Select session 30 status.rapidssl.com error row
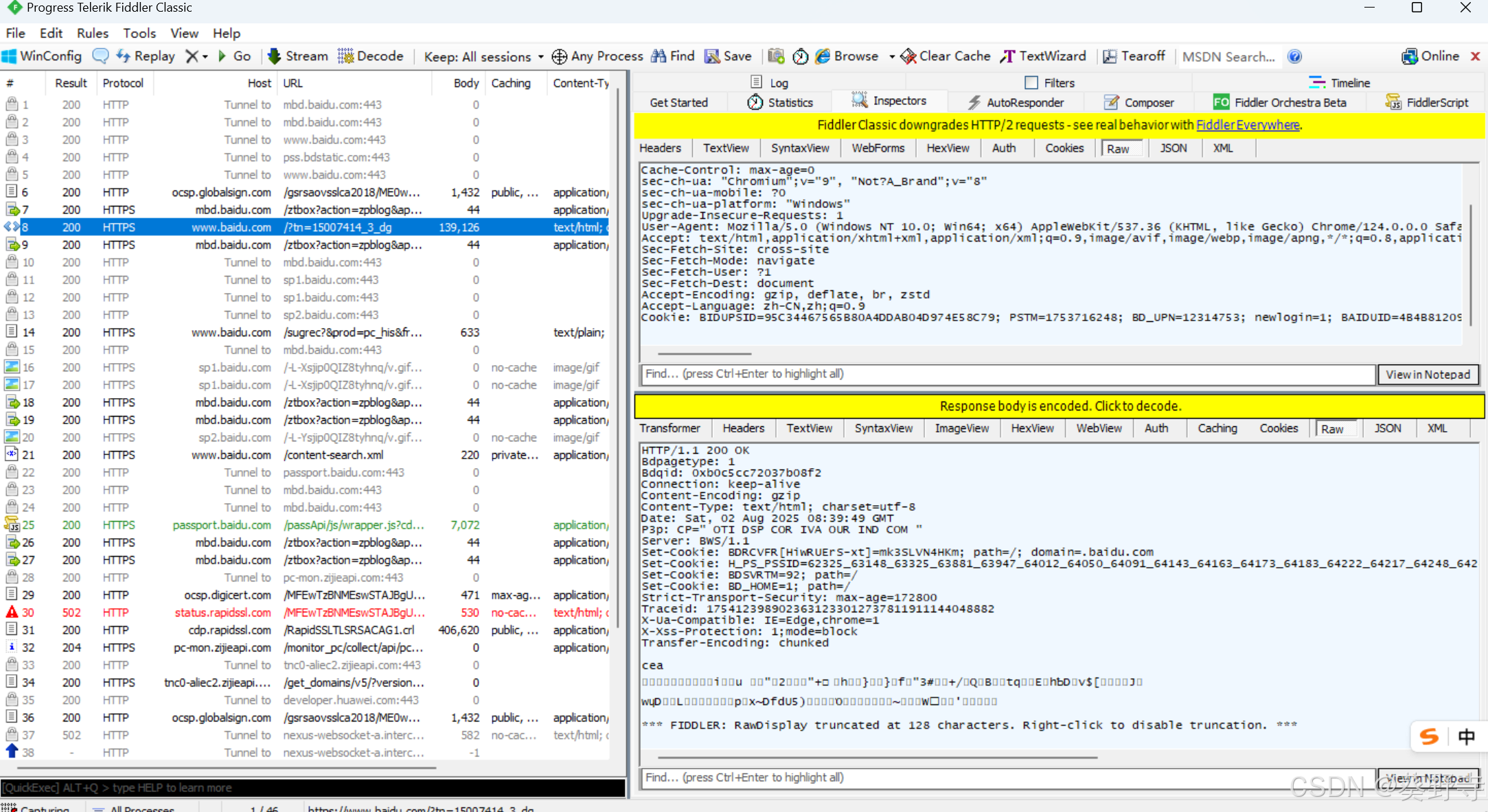 click(306, 612)
